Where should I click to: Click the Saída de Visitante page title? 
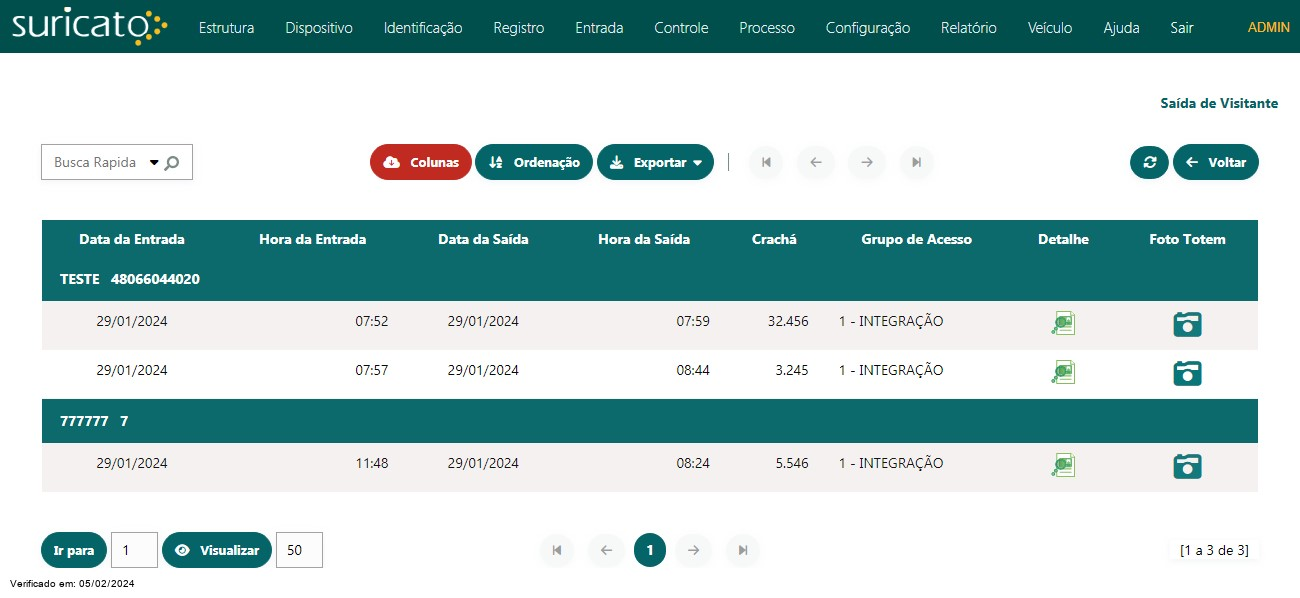(1219, 103)
